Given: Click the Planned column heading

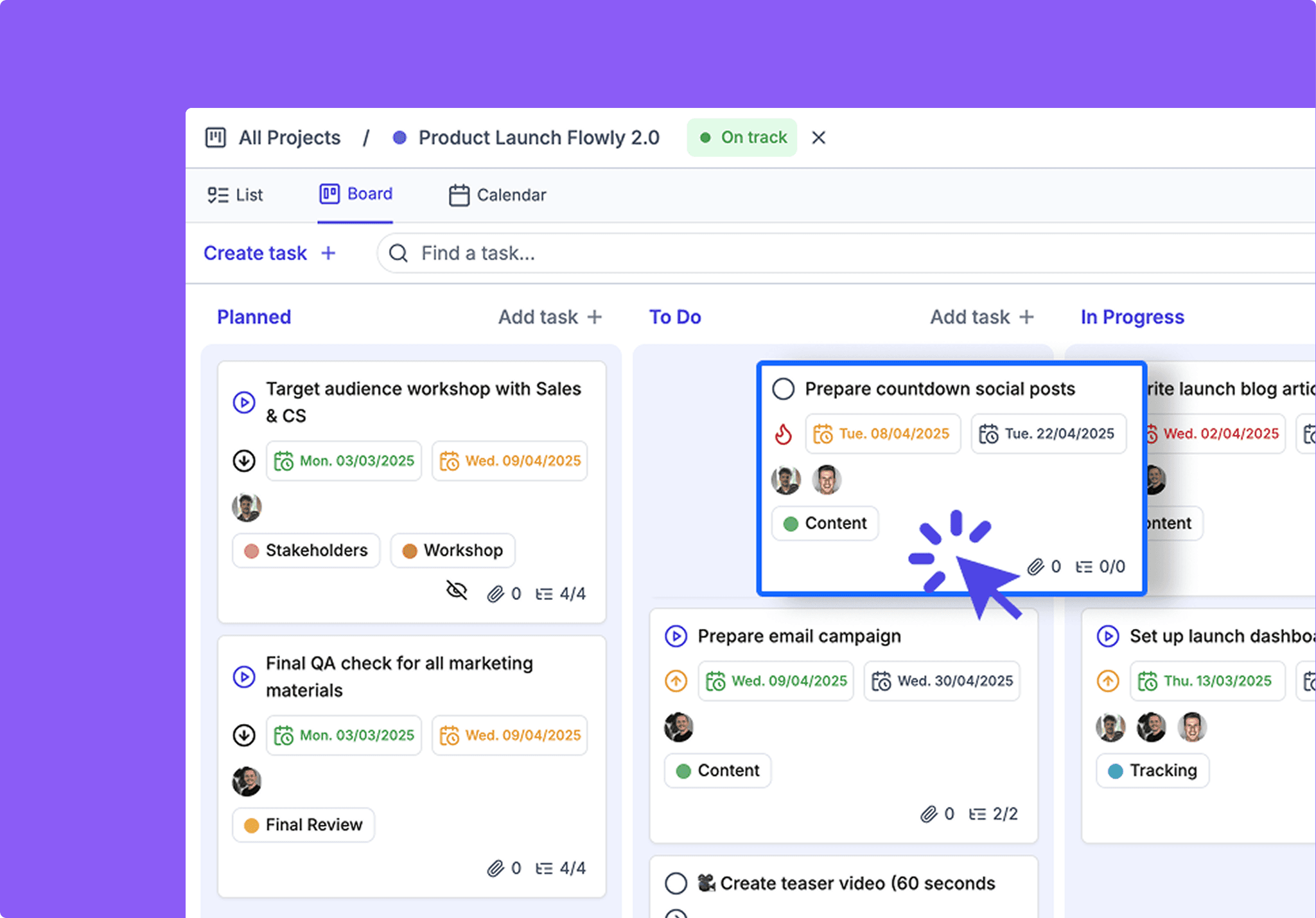Looking at the screenshot, I should (x=254, y=317).
